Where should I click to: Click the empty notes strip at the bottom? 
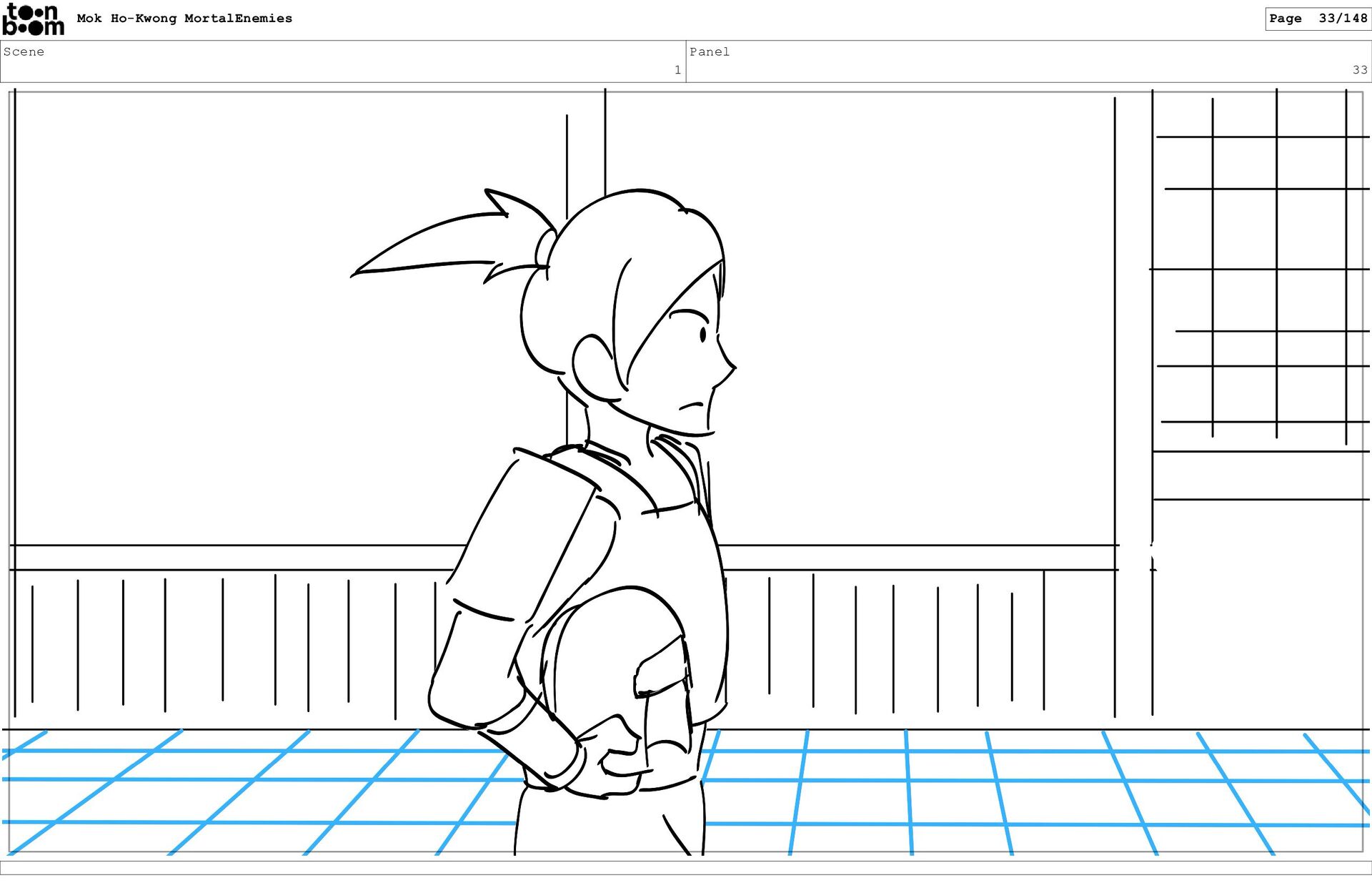[x=686, y=867]
